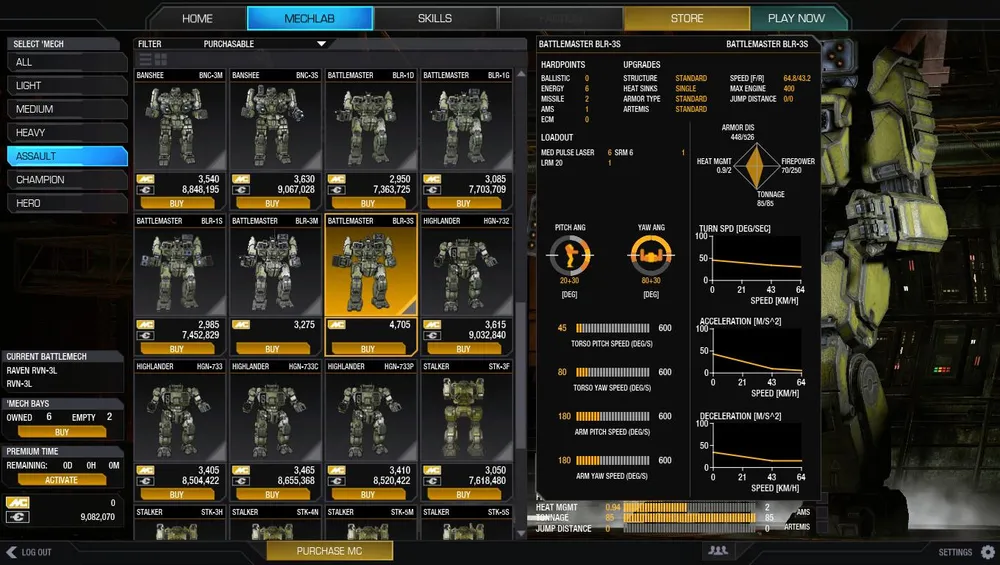
Task: Click the torso pitch angle gauge icon
Action: click(x=569, y=255)
